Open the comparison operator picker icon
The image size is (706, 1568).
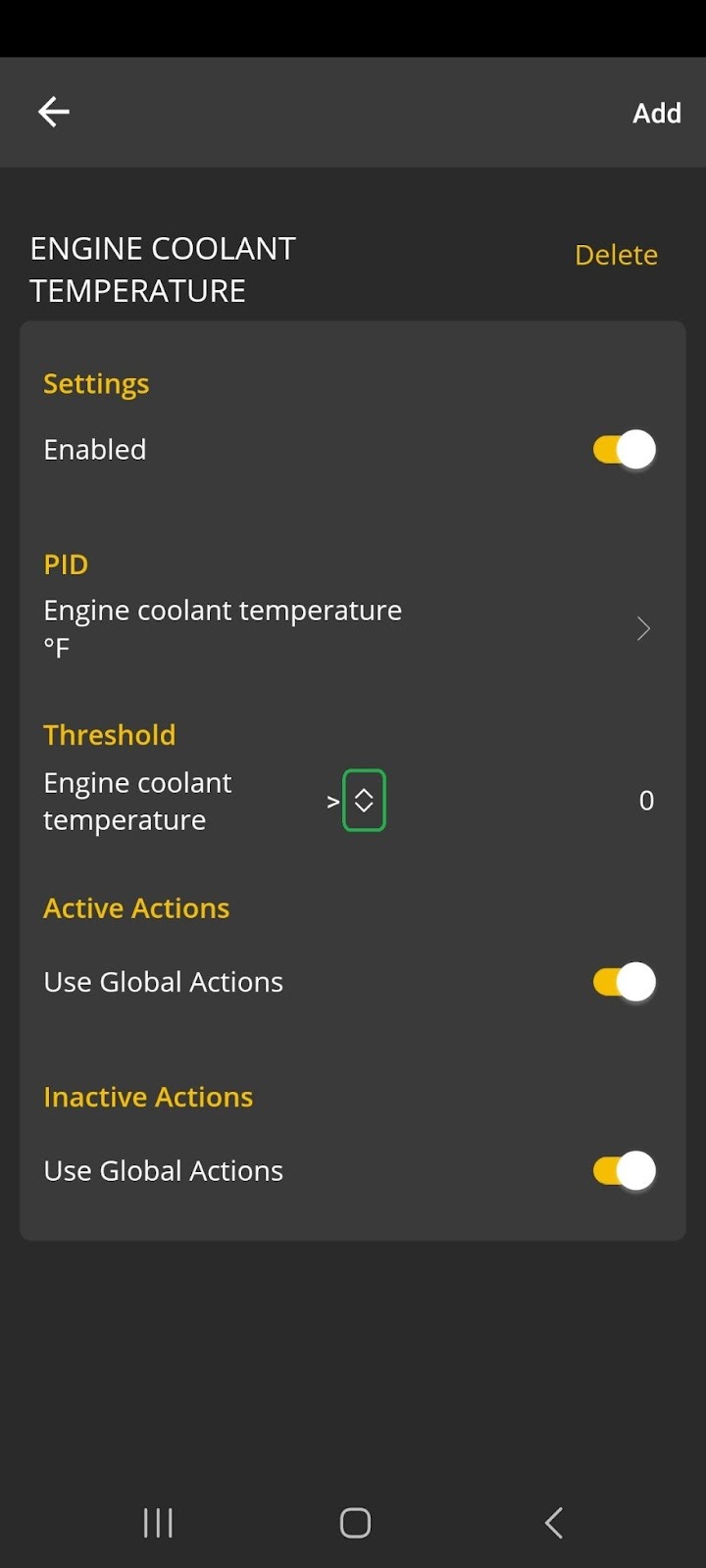pyautogui.click(x=362, y=800)
